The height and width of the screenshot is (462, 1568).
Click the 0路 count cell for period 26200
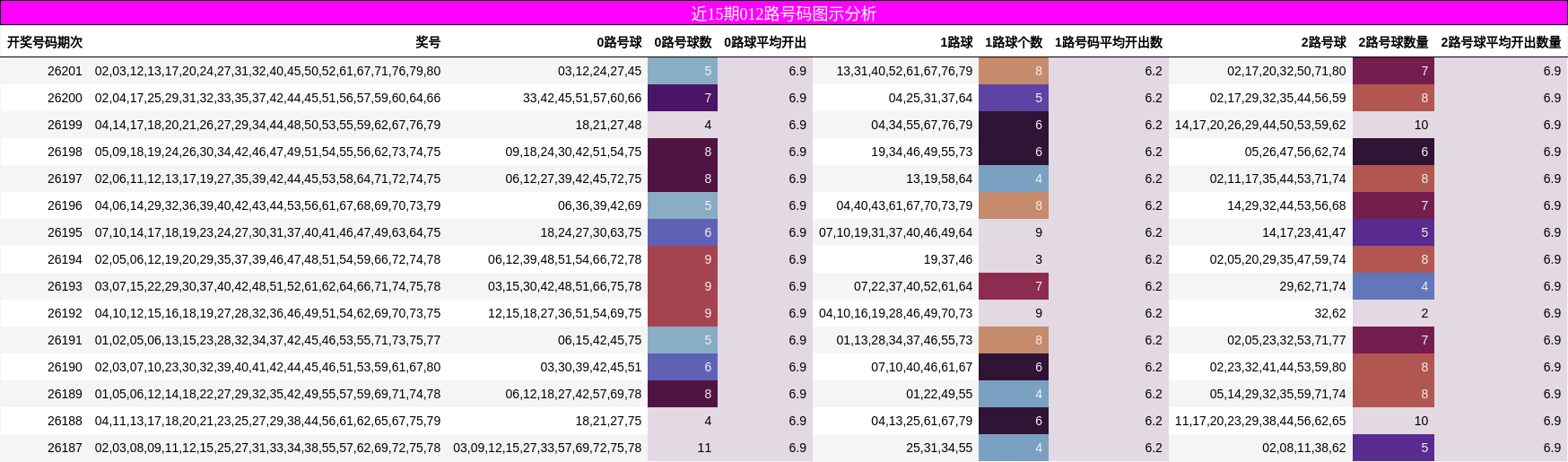point(683,98)
